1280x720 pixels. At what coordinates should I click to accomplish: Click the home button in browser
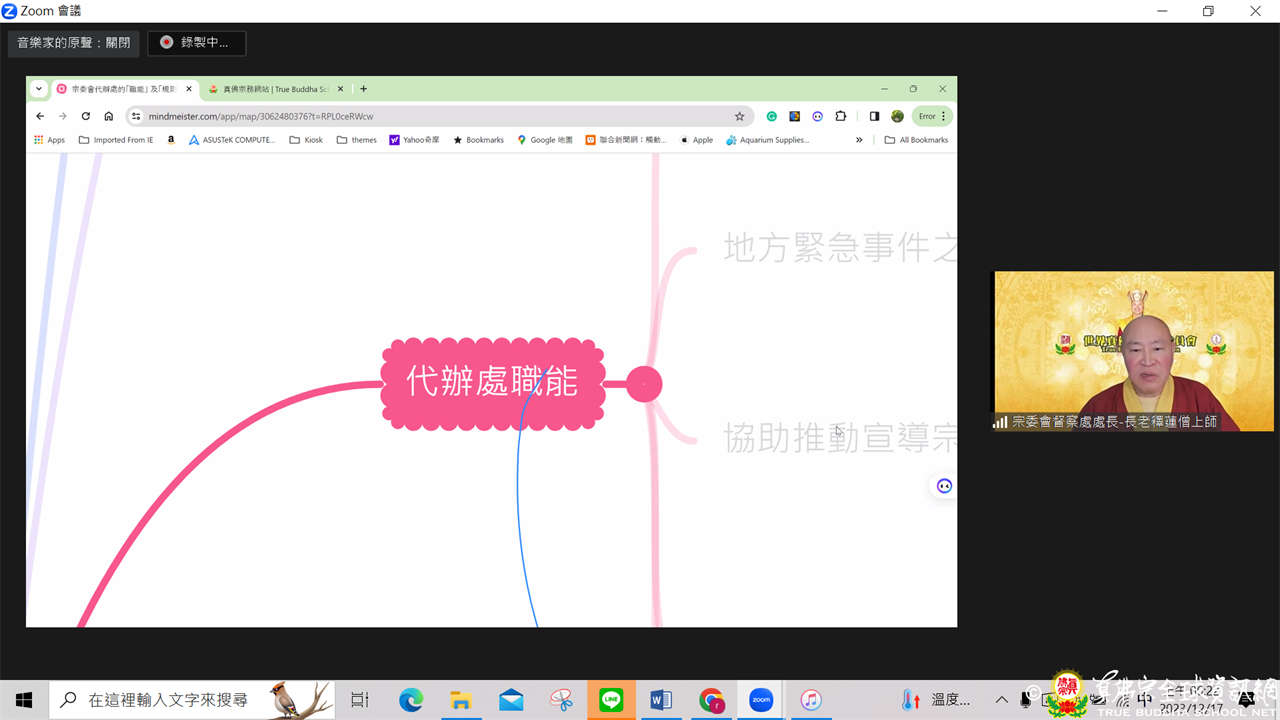[109, 116]
